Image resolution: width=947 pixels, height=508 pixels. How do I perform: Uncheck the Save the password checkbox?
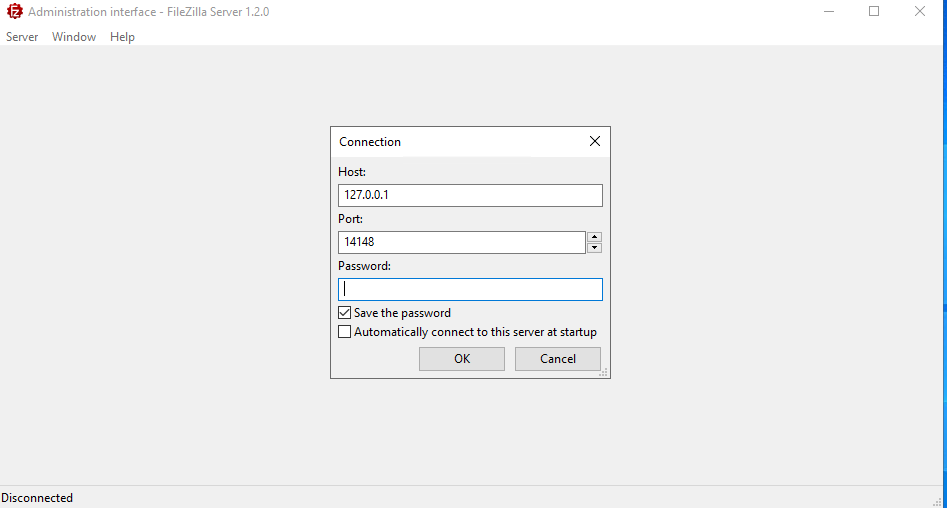click(345, 313)
